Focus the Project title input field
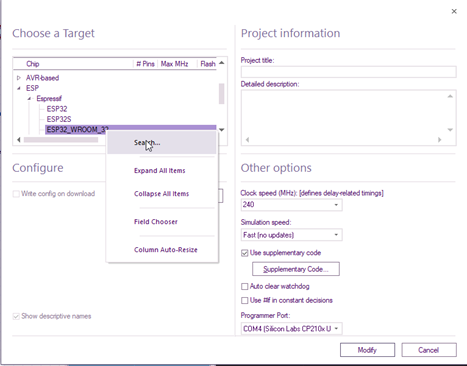The height and width of the screenshot is (366, 467). 348,72
